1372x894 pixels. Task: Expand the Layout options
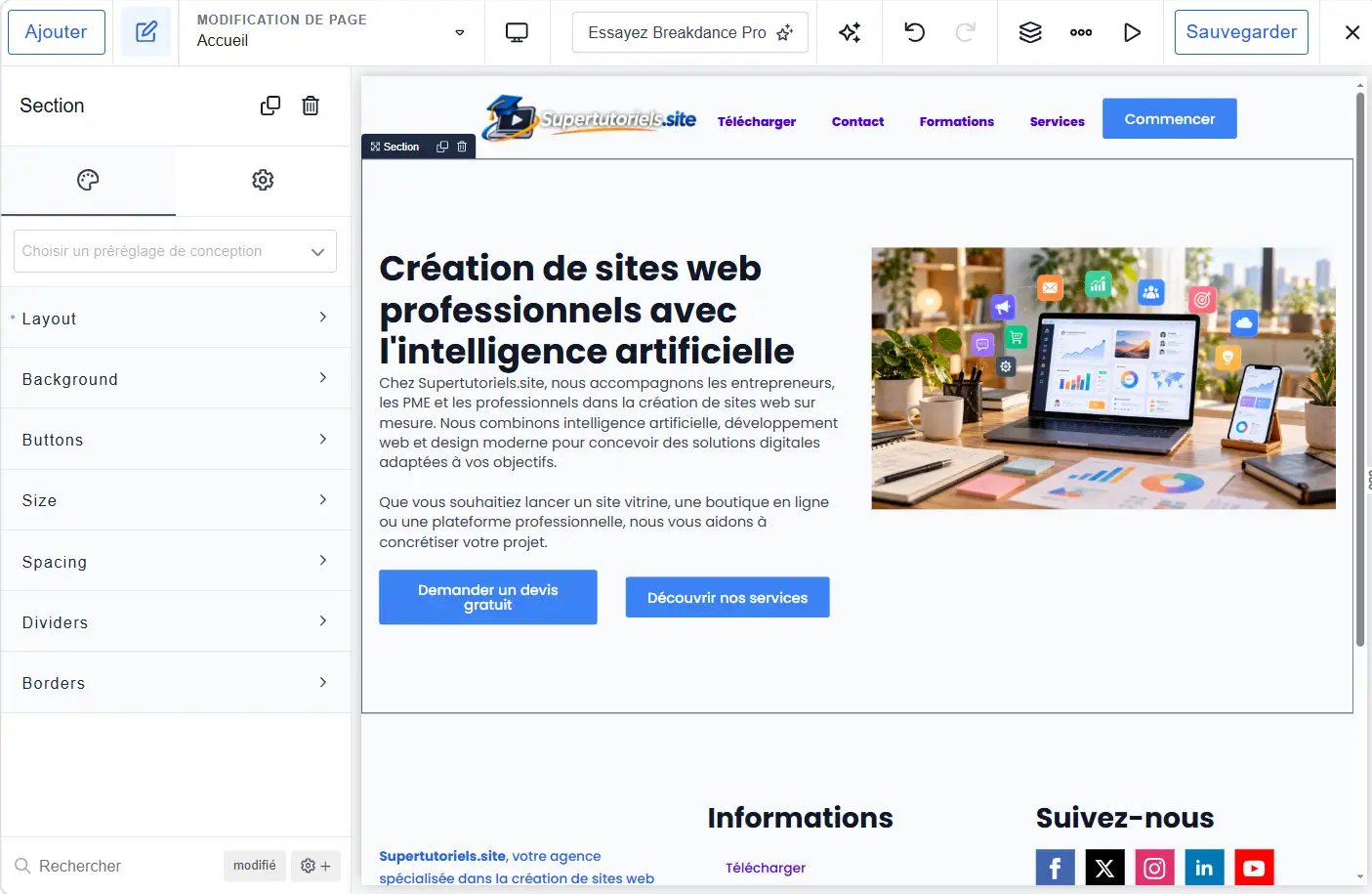176,318
